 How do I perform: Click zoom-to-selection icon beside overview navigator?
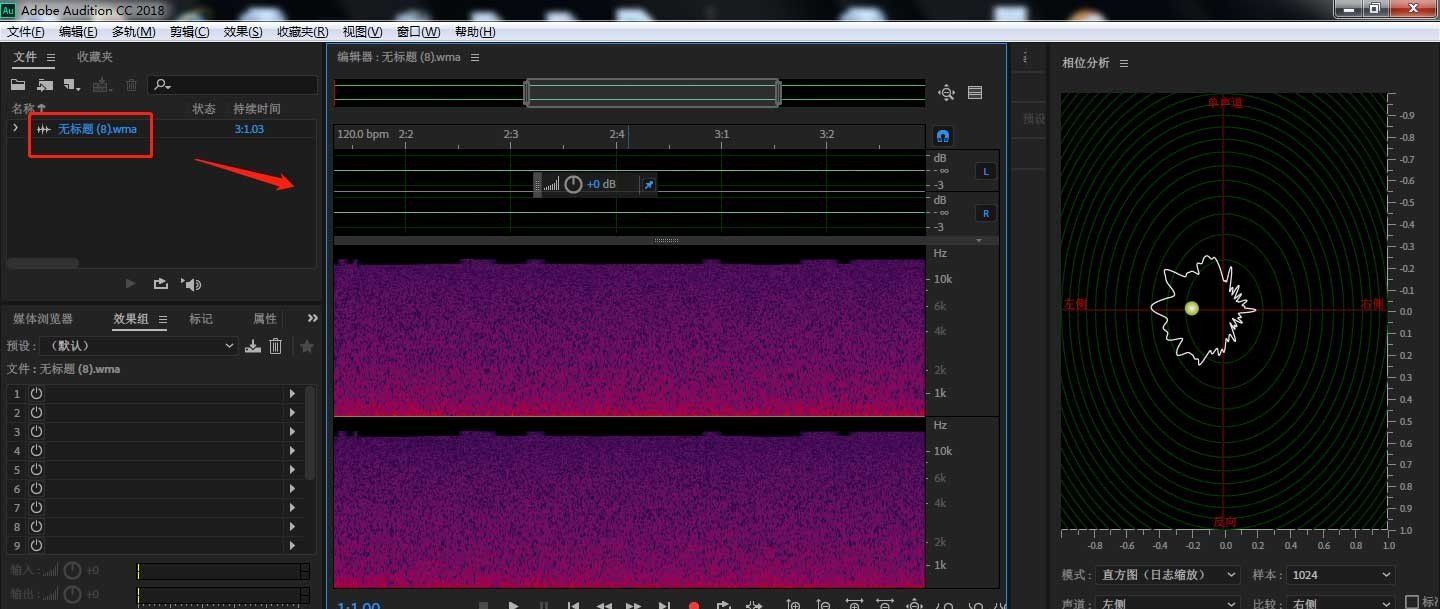coord(946,93)
